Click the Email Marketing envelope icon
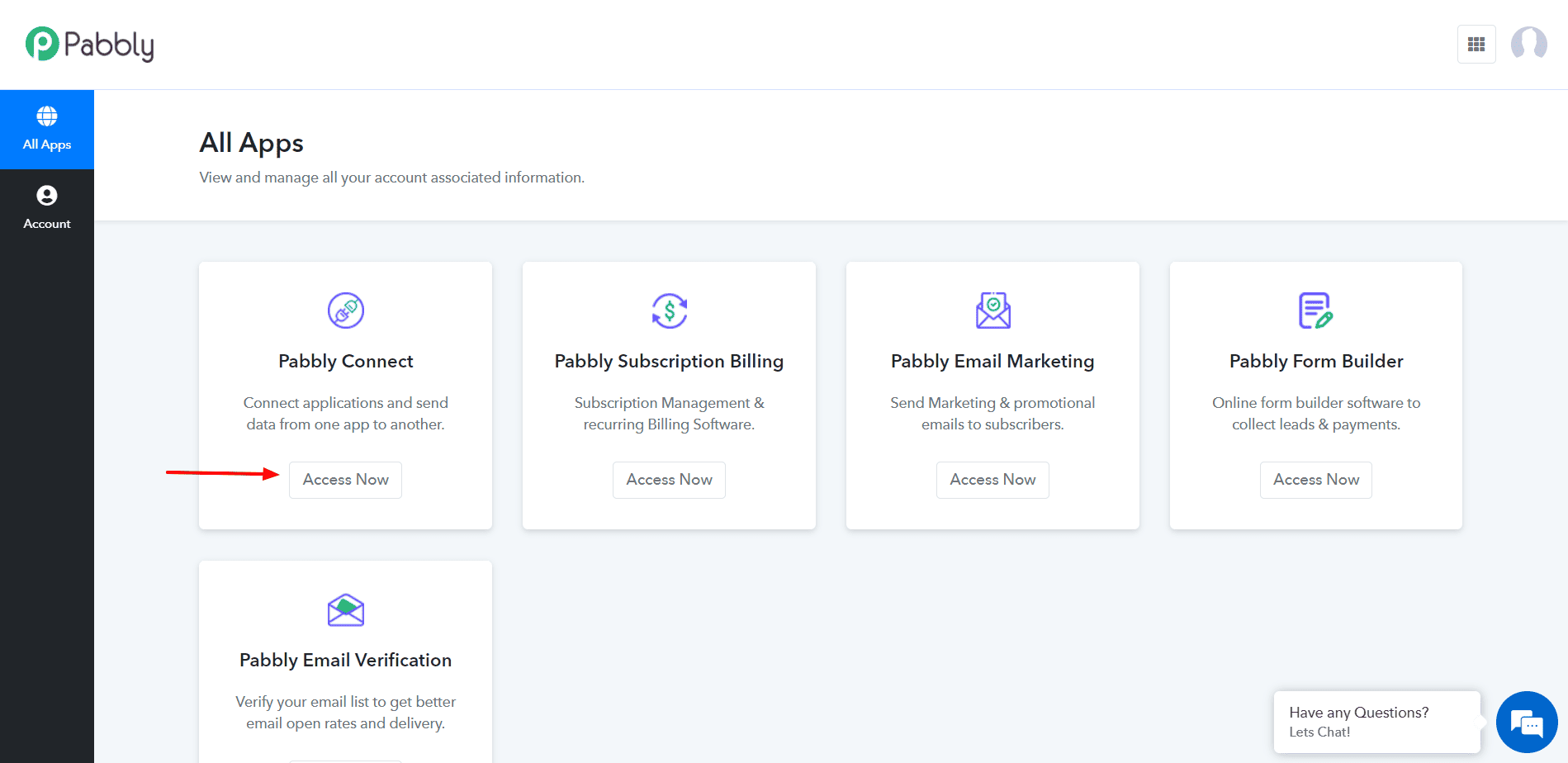 (993, 310)
